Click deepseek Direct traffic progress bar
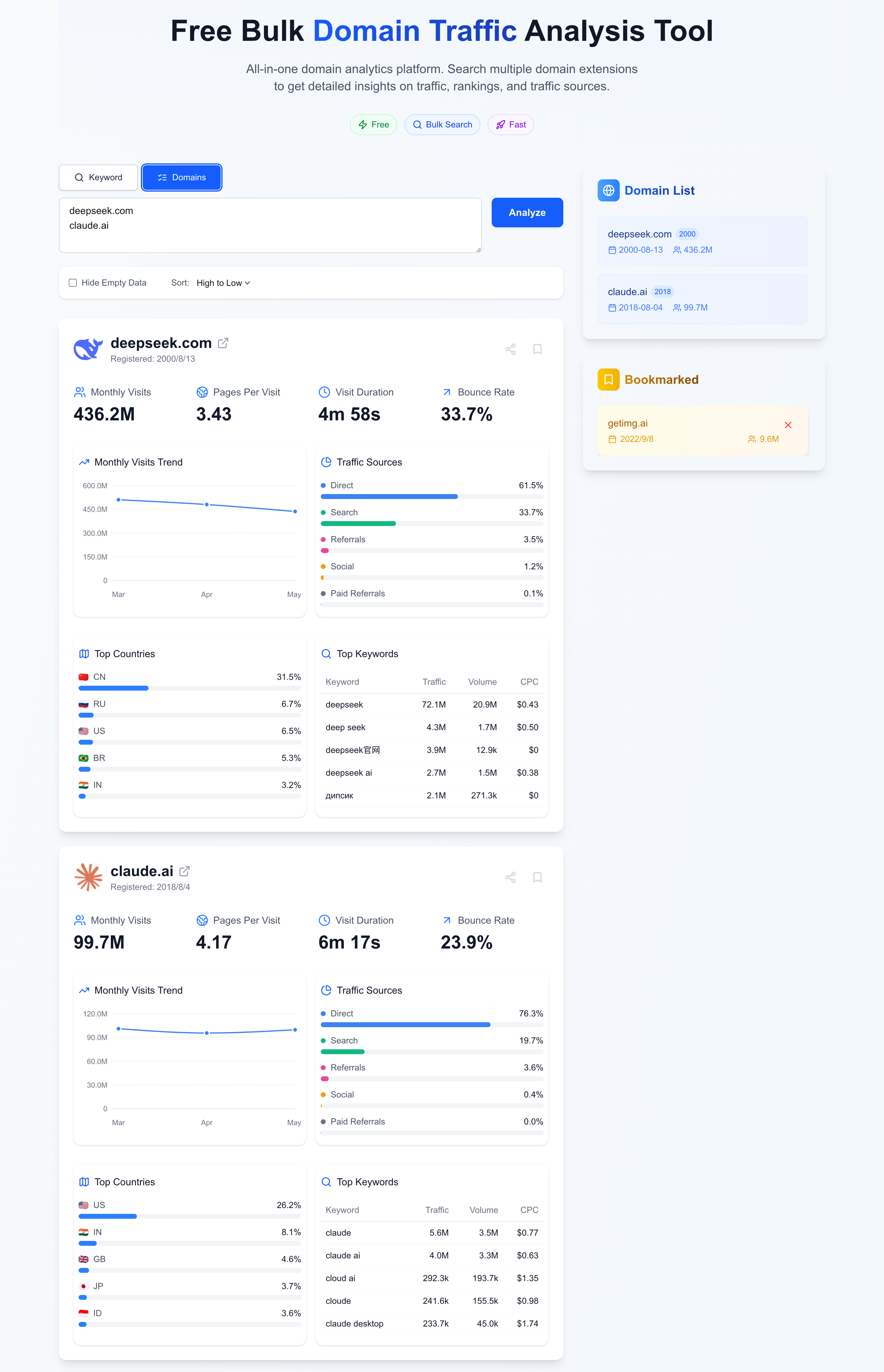 (x=432, y=496)
